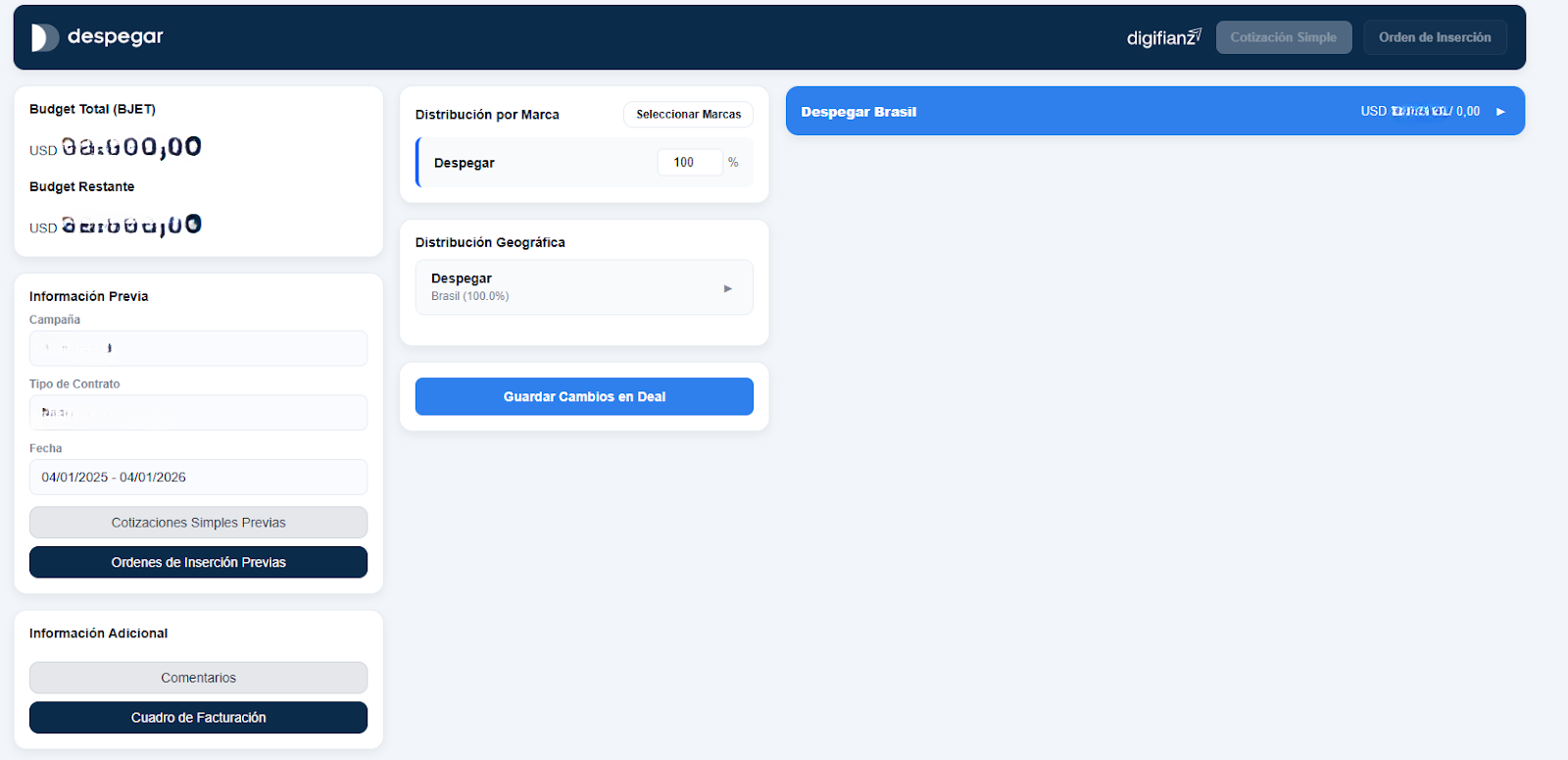Click the Despegar Brasil header title
The width and height of the screenshot is (1568, 760).
point(858,112)
